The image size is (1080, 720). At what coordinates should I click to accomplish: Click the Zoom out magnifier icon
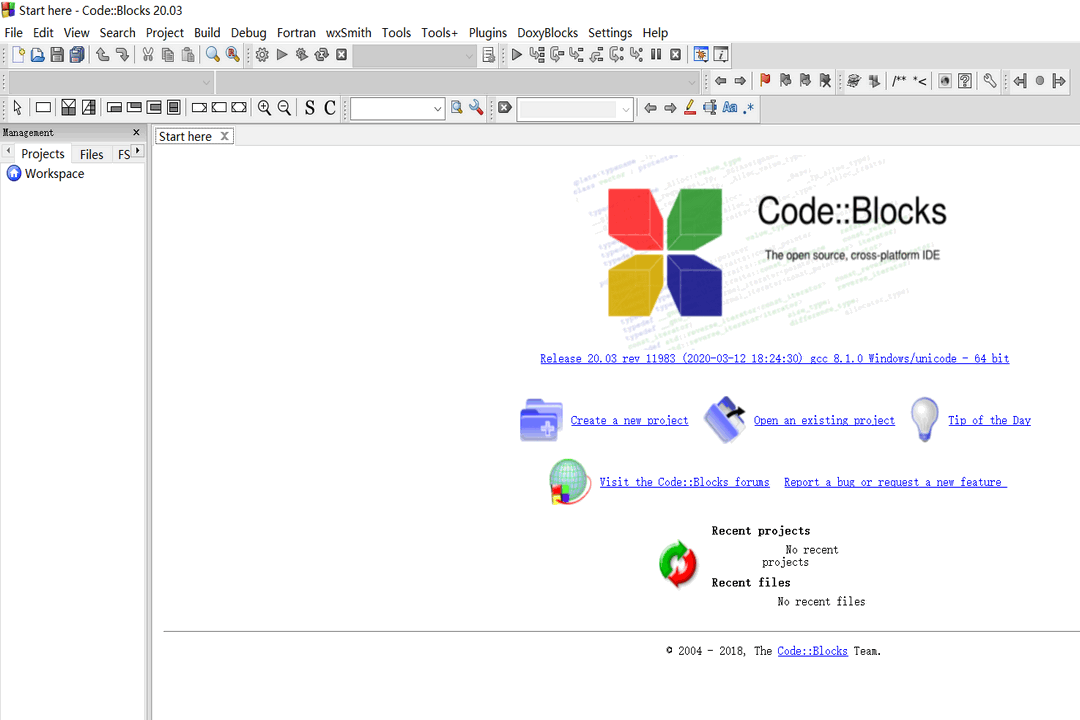(x=284, y=107)
